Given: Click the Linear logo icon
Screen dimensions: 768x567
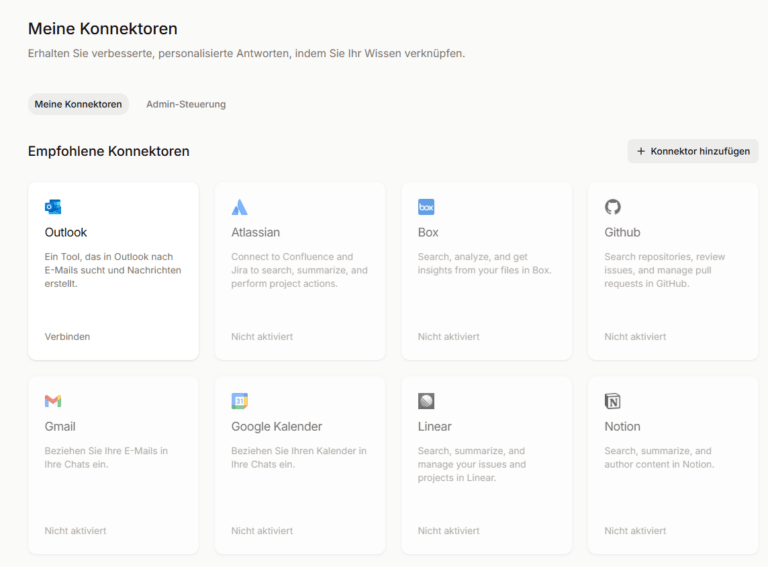Looking at the screenshot, I should point(426,401).
